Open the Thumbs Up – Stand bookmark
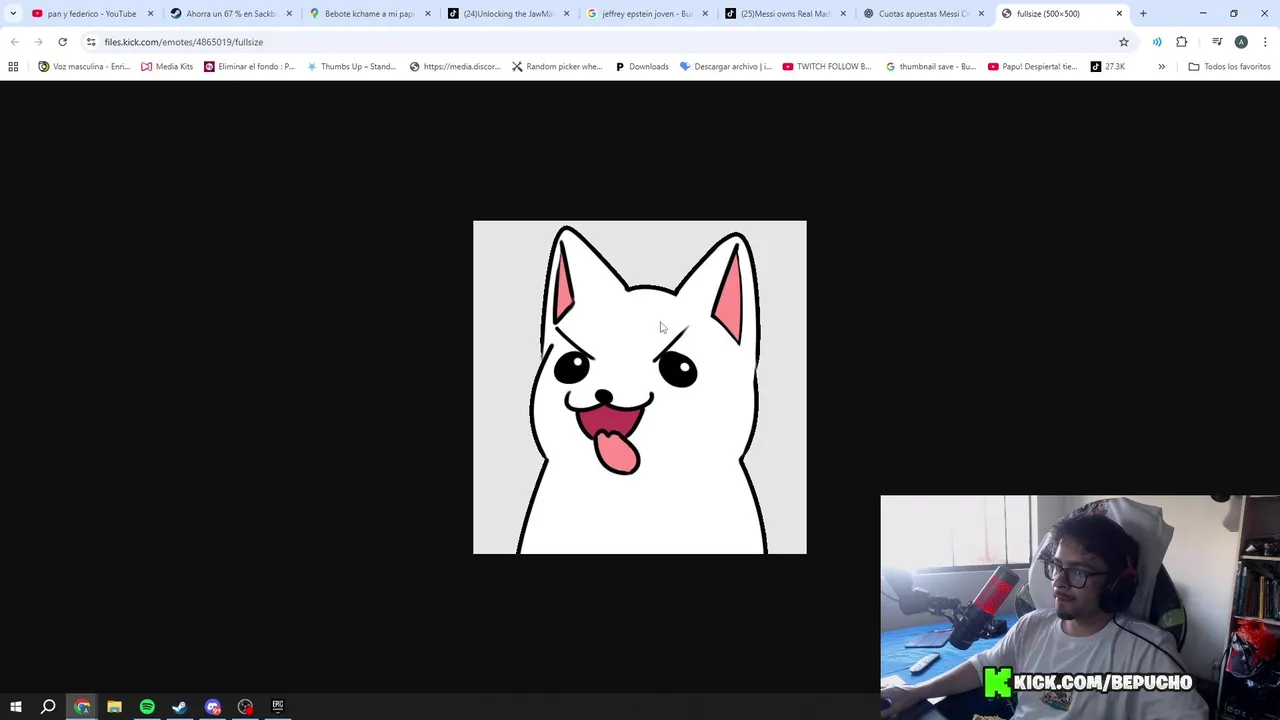This screenshot has width=1280, height=720. tap(351, 66)
